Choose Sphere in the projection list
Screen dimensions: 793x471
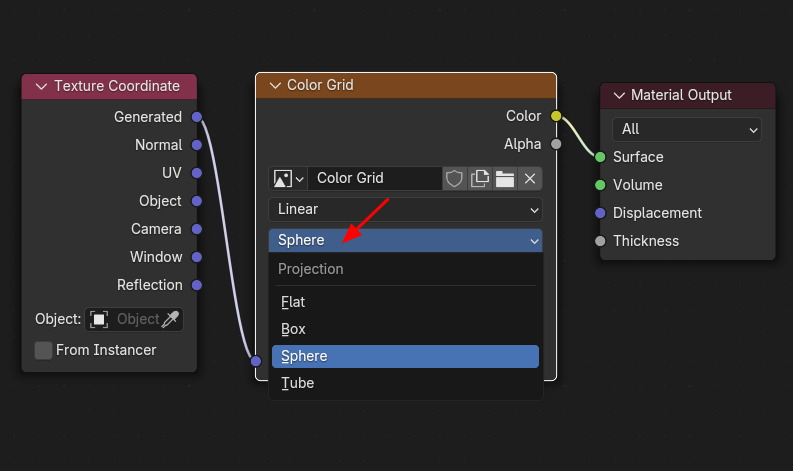click(405, 356)
